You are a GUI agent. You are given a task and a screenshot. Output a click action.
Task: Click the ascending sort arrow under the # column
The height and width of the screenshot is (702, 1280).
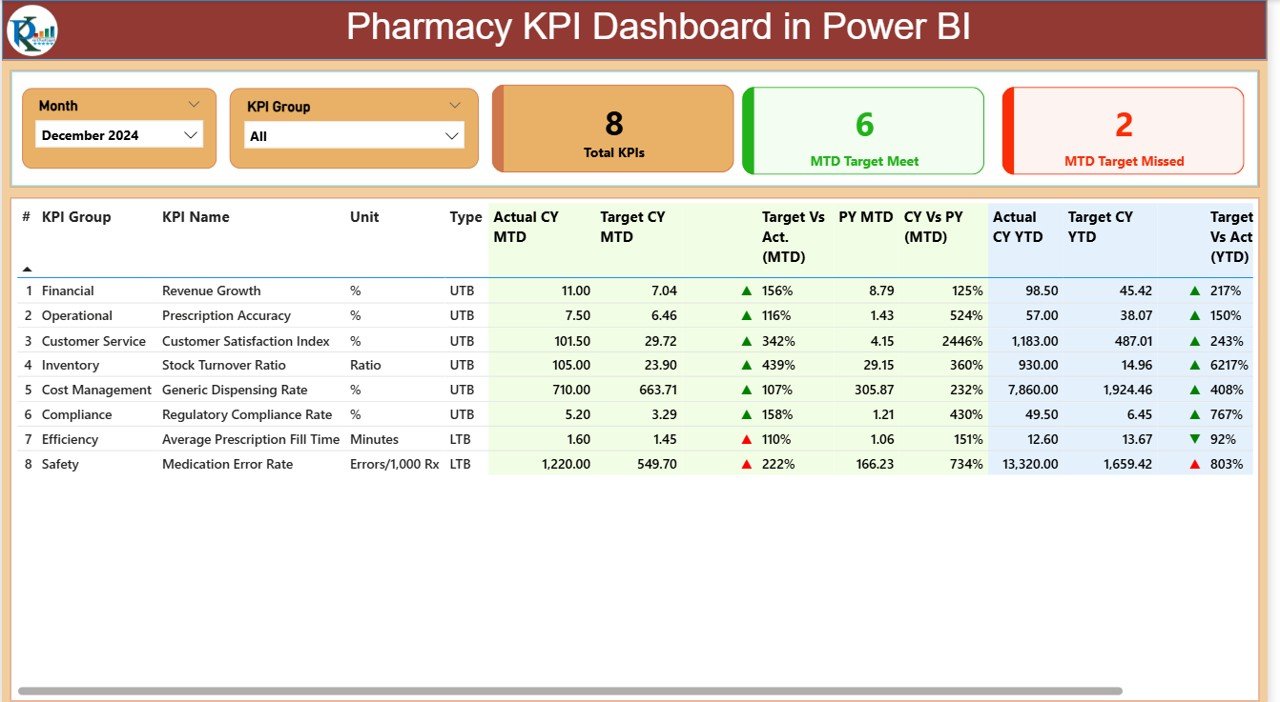(27, 268)
